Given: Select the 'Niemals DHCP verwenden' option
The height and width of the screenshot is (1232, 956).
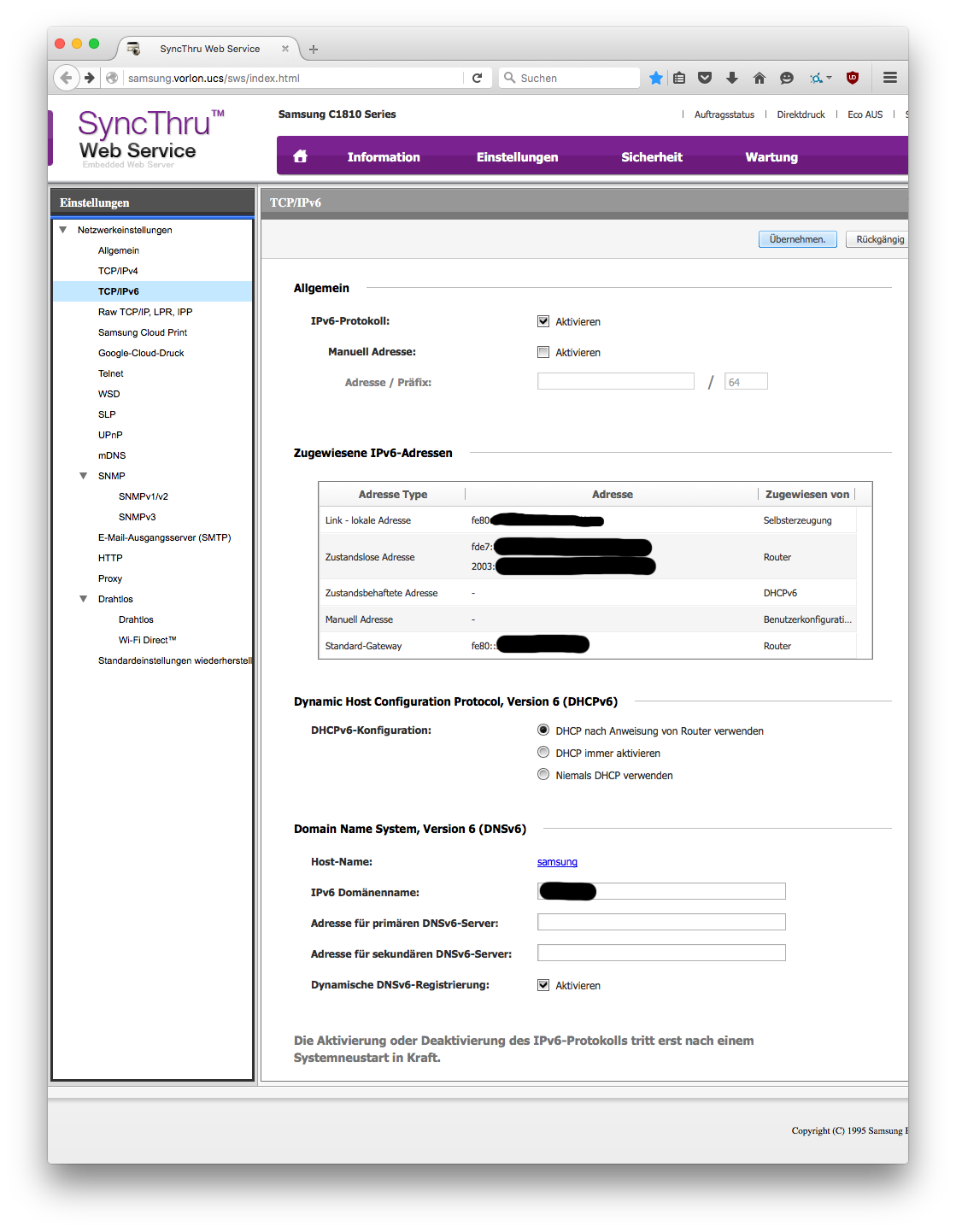Looking at the screenshot, I should 543,775.
